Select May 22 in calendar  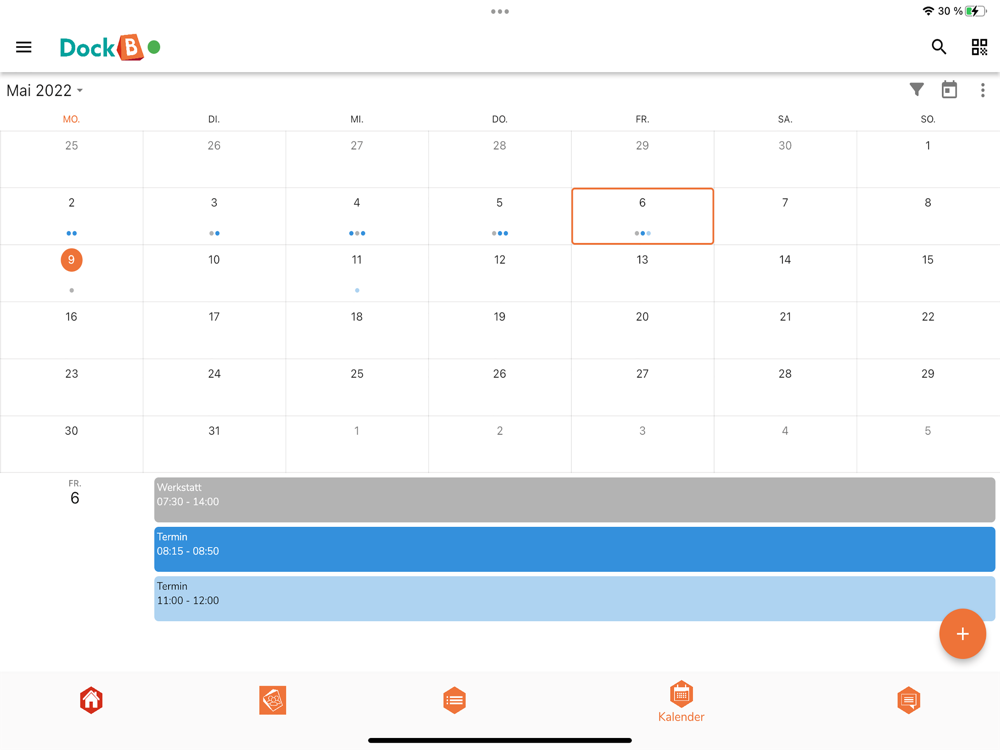(x=928, y=330)
